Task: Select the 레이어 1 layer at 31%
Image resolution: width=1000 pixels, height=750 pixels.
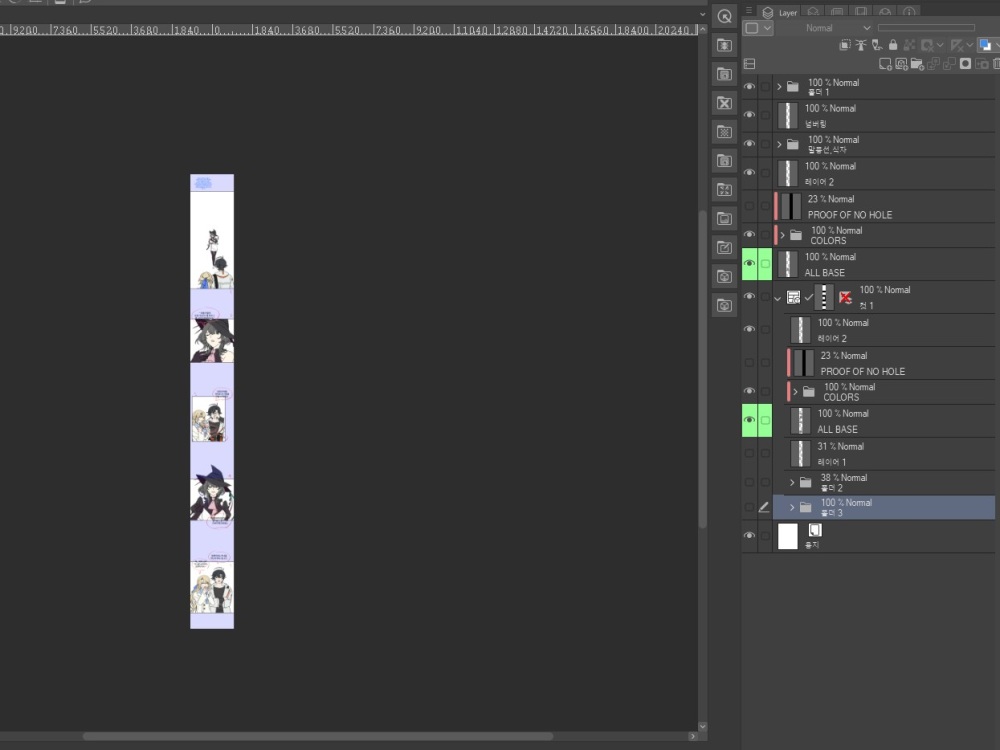Action: [890, 453]
